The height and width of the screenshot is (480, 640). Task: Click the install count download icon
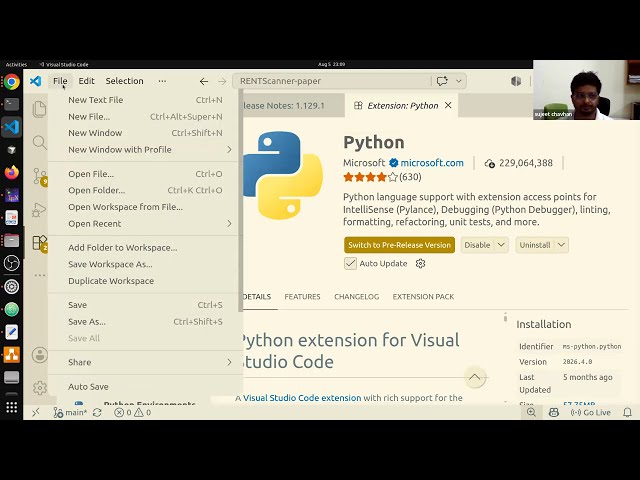[489, 163]
